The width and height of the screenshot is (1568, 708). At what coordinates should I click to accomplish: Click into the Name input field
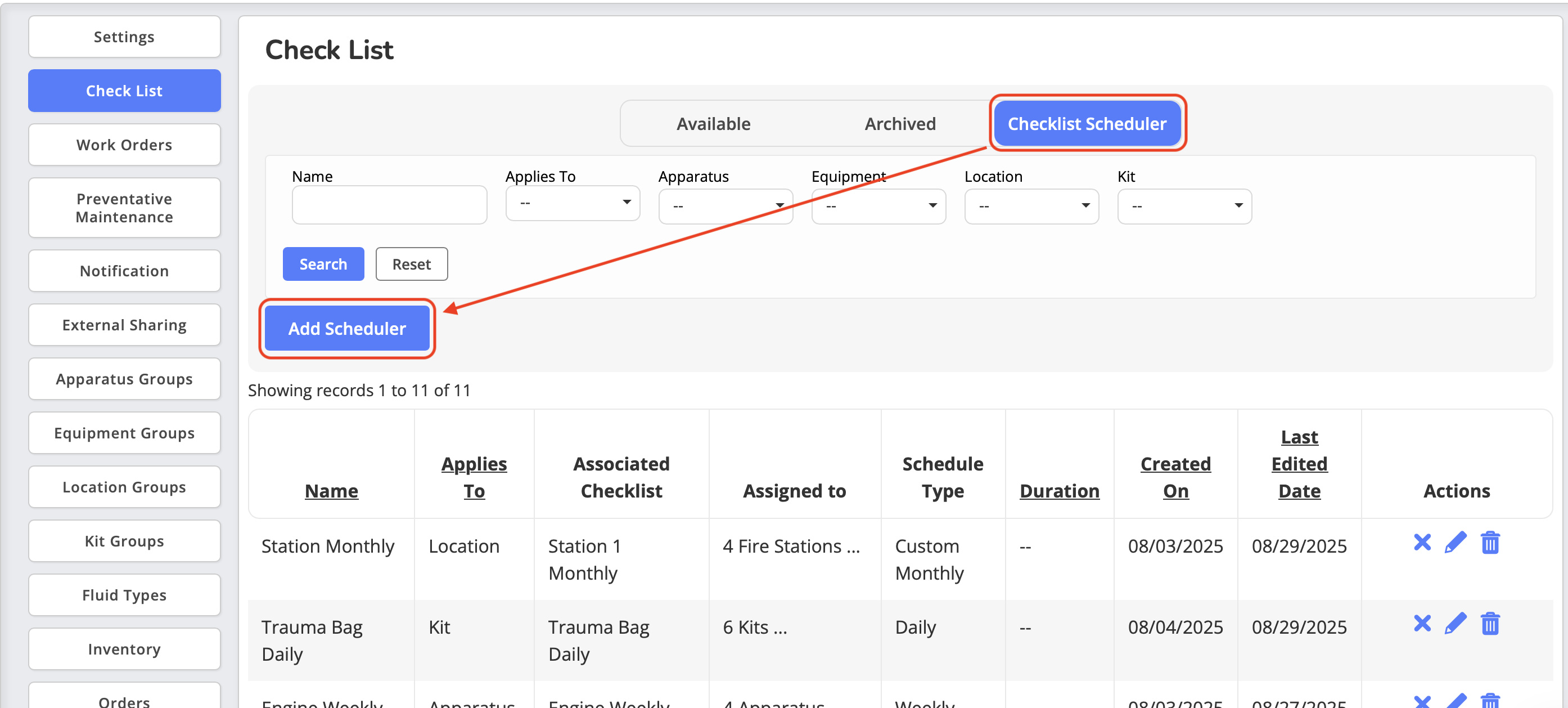[x=389, y=205]
